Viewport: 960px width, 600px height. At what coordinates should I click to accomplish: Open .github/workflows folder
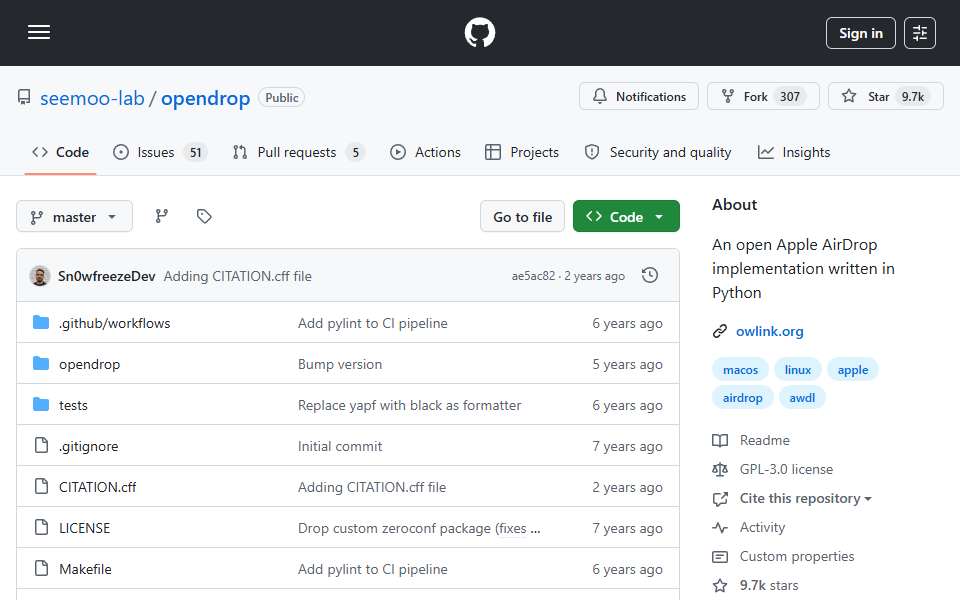(x=114, y=323)
